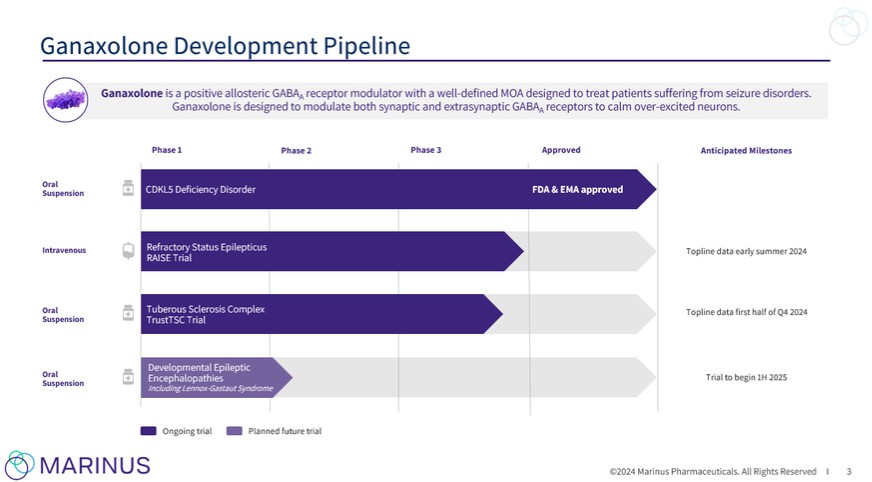Click the slide page number 3
Screen dimensions: 872x482
(849, 472)
